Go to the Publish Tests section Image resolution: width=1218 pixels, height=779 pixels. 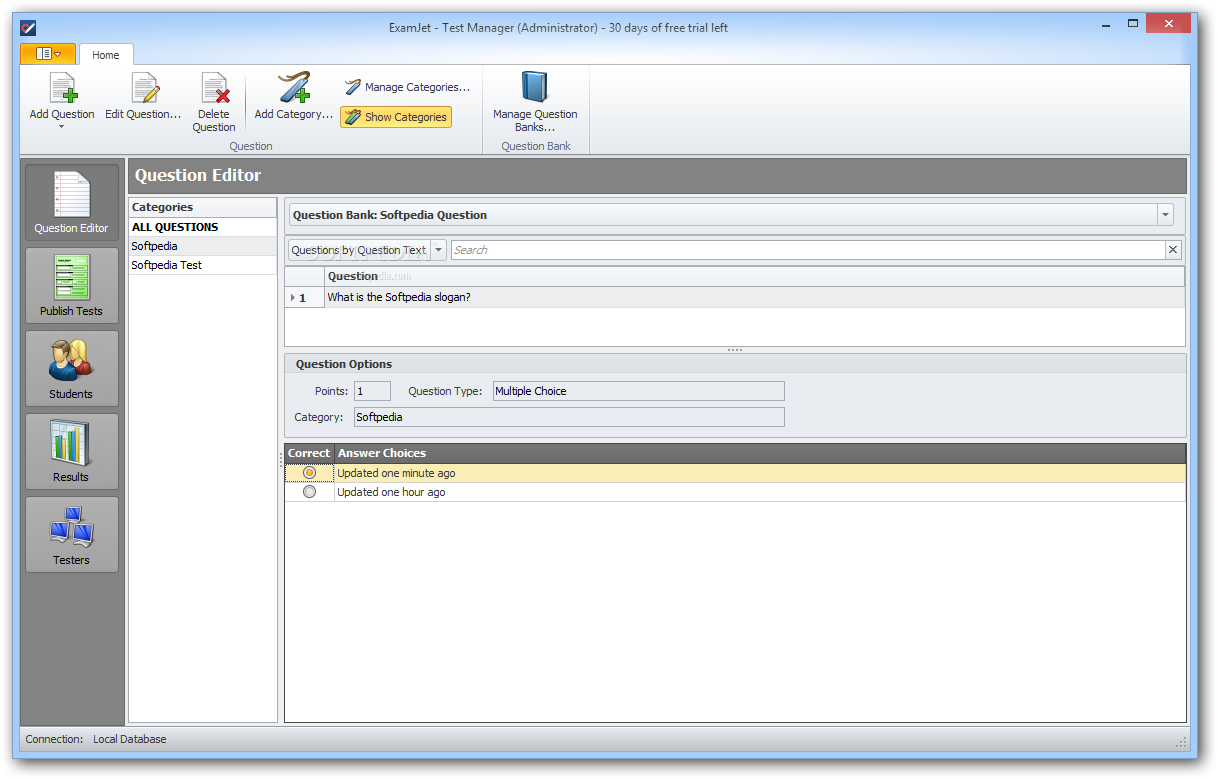tap(71, 286)
